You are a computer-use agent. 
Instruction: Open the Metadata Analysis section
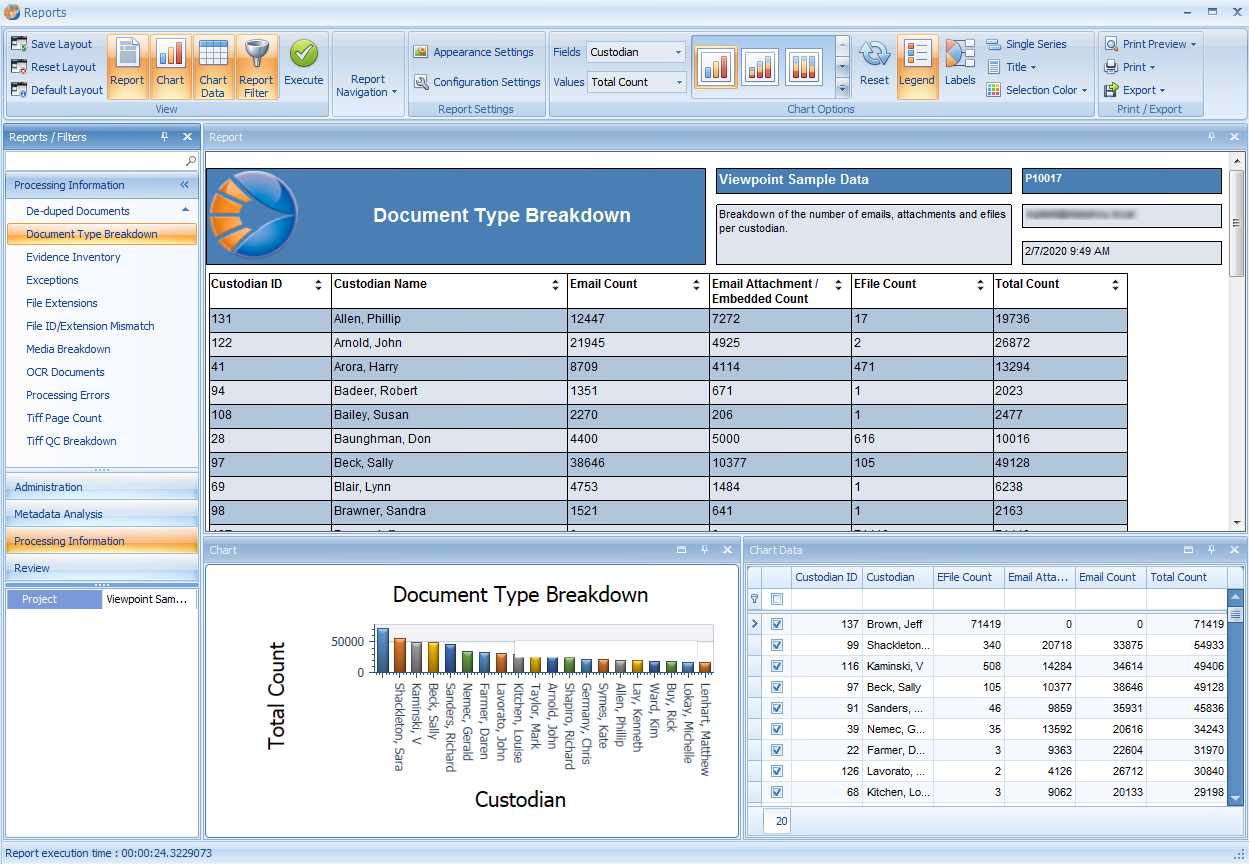click(101, 514)
